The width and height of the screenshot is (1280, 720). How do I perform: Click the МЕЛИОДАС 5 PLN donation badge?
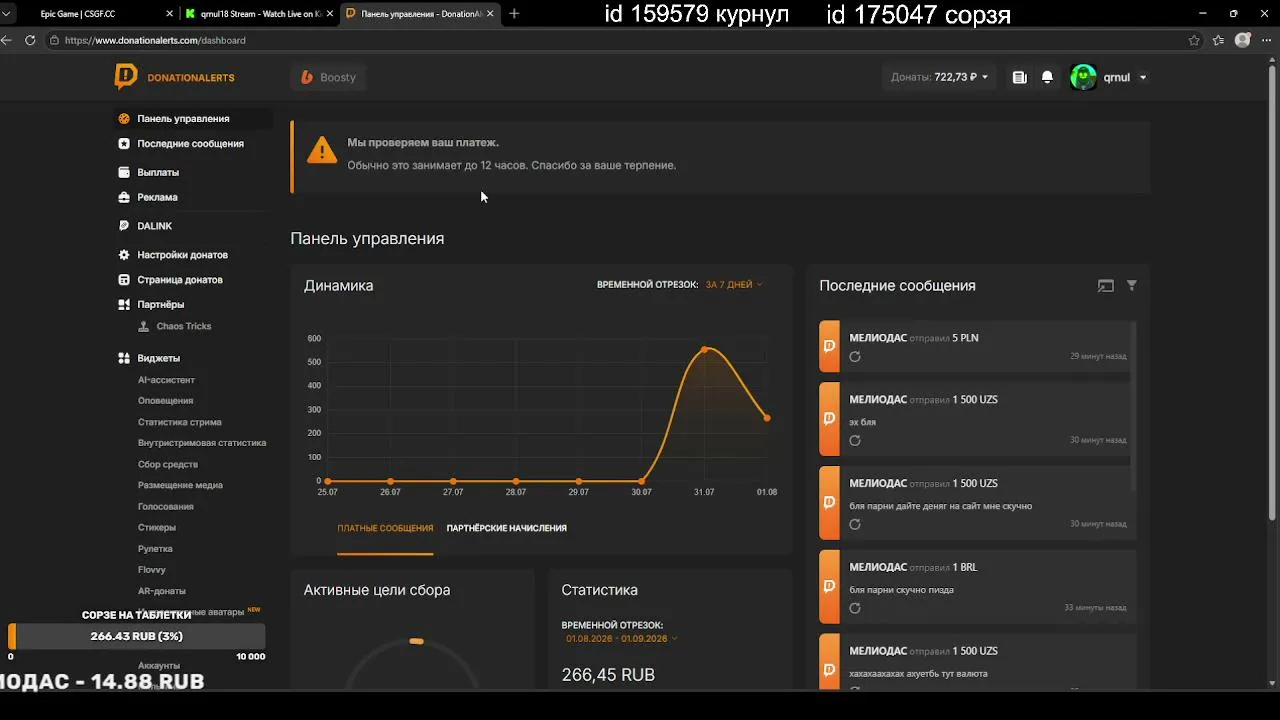tap(829, 346)
